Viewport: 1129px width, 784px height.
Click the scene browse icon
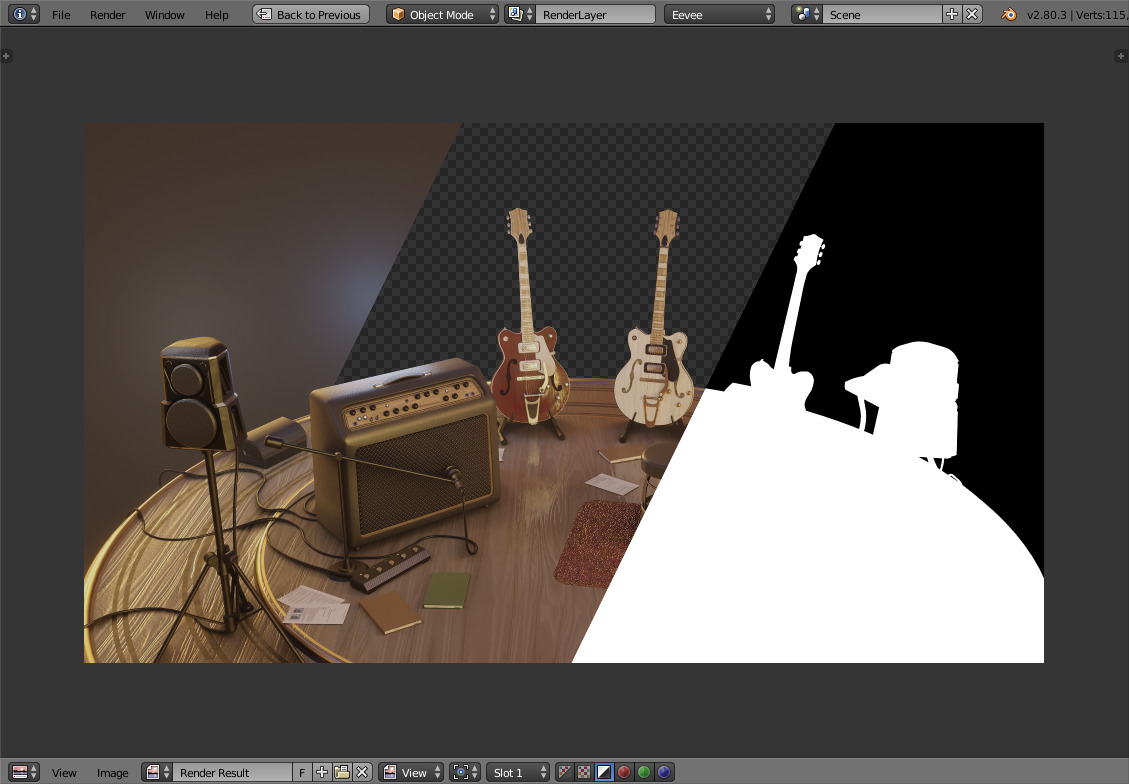pyautogui.click(x=806, y=14)
